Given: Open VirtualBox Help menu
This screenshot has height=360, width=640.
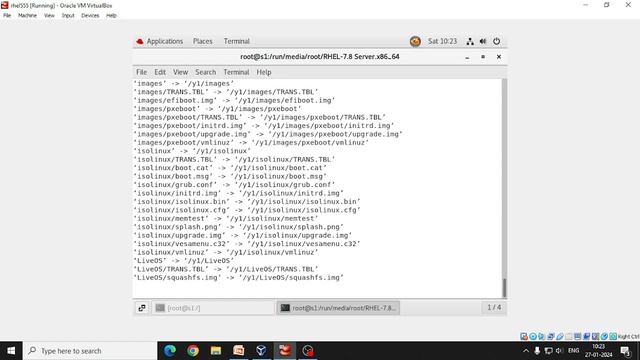Looking at the screenshot, I should (111, 16).
